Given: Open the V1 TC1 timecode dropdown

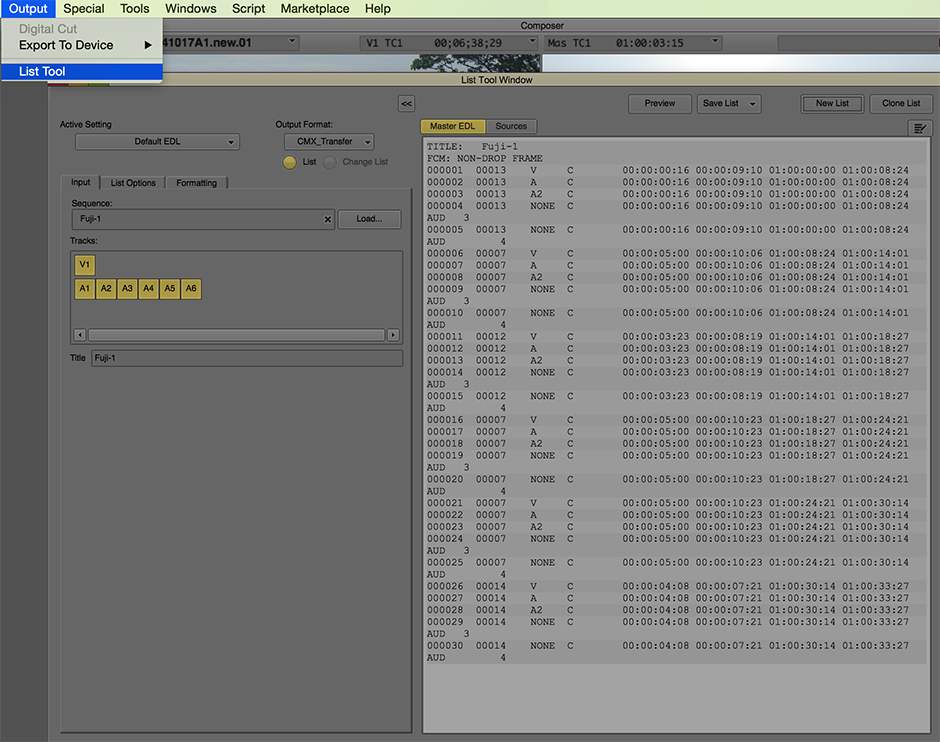Looking at the screenshot, I should pyautogui.click(x=532, y=42).
